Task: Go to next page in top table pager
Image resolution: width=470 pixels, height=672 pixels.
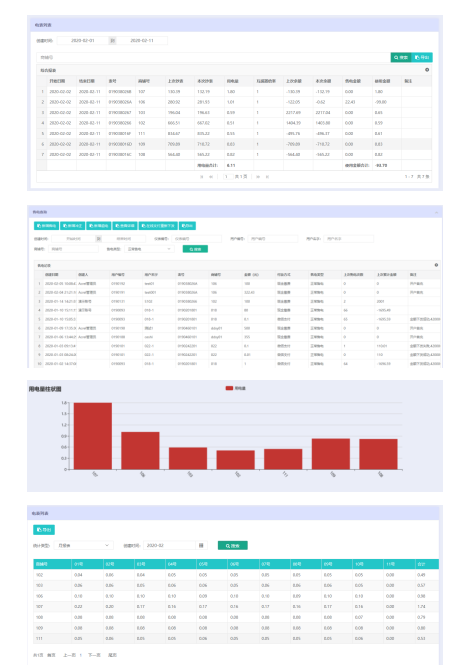Action: click(x=258, y=177)
